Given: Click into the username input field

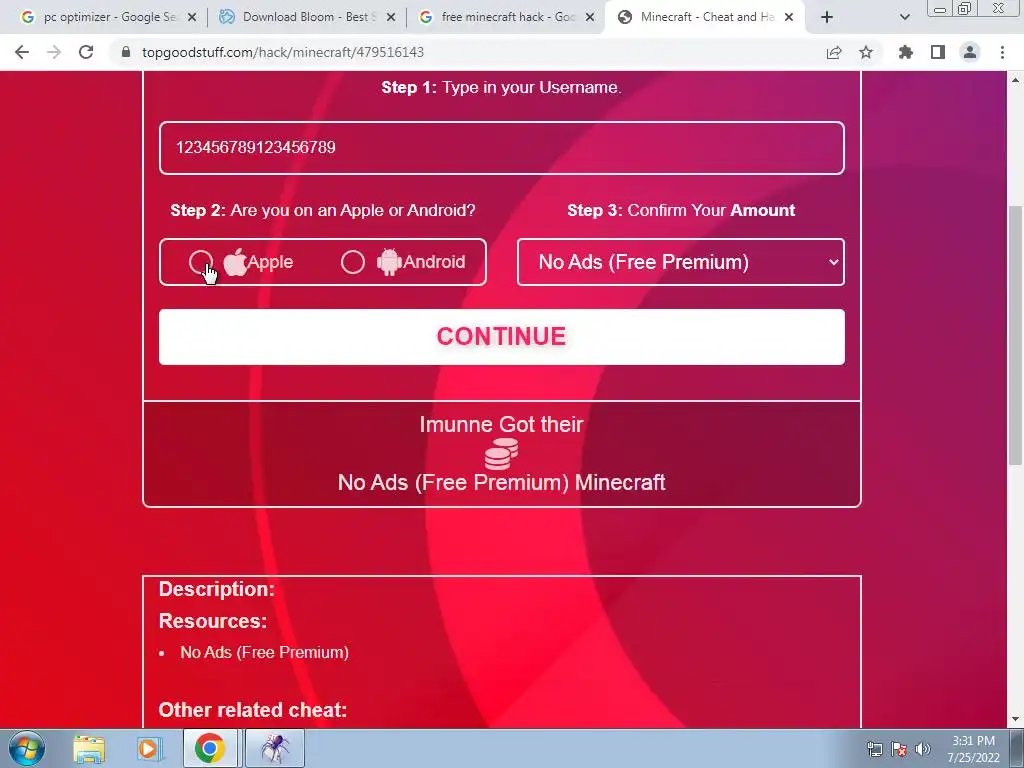Looking at the screenshot, I should [x=502, y=148].
